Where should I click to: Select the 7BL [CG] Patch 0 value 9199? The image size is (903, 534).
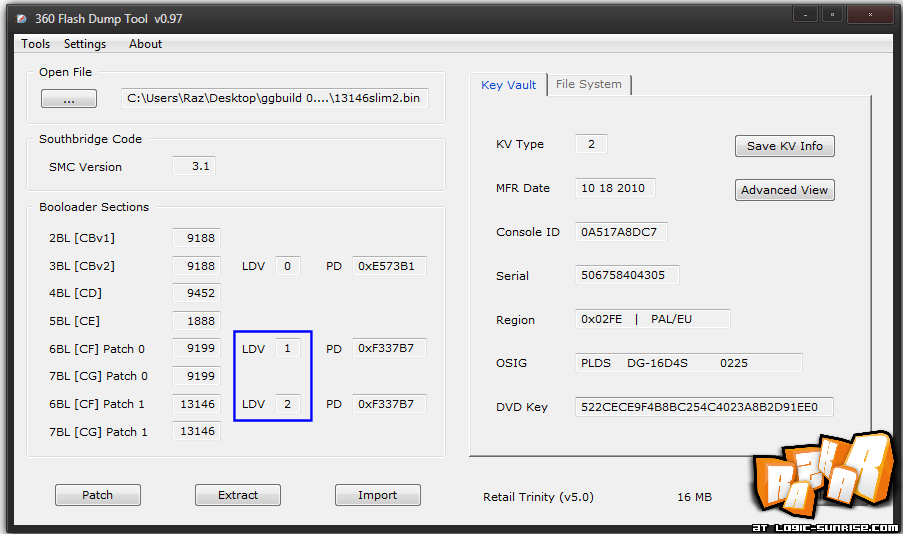click(x=196, y=376)
